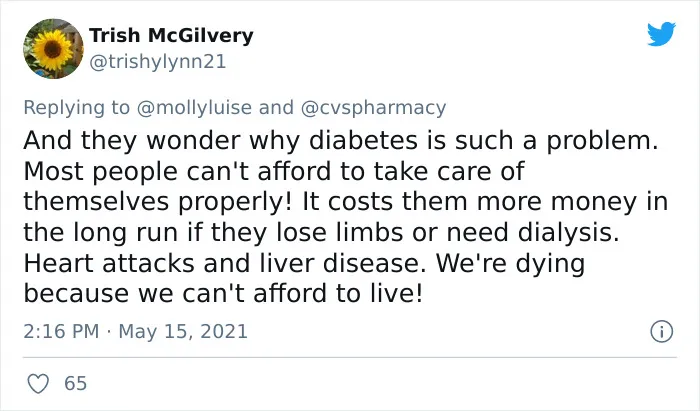This screenshot has width=700, height=411.
Task: Click the word 'themselves' in the tweet
Action: click(x=96, y=202)
